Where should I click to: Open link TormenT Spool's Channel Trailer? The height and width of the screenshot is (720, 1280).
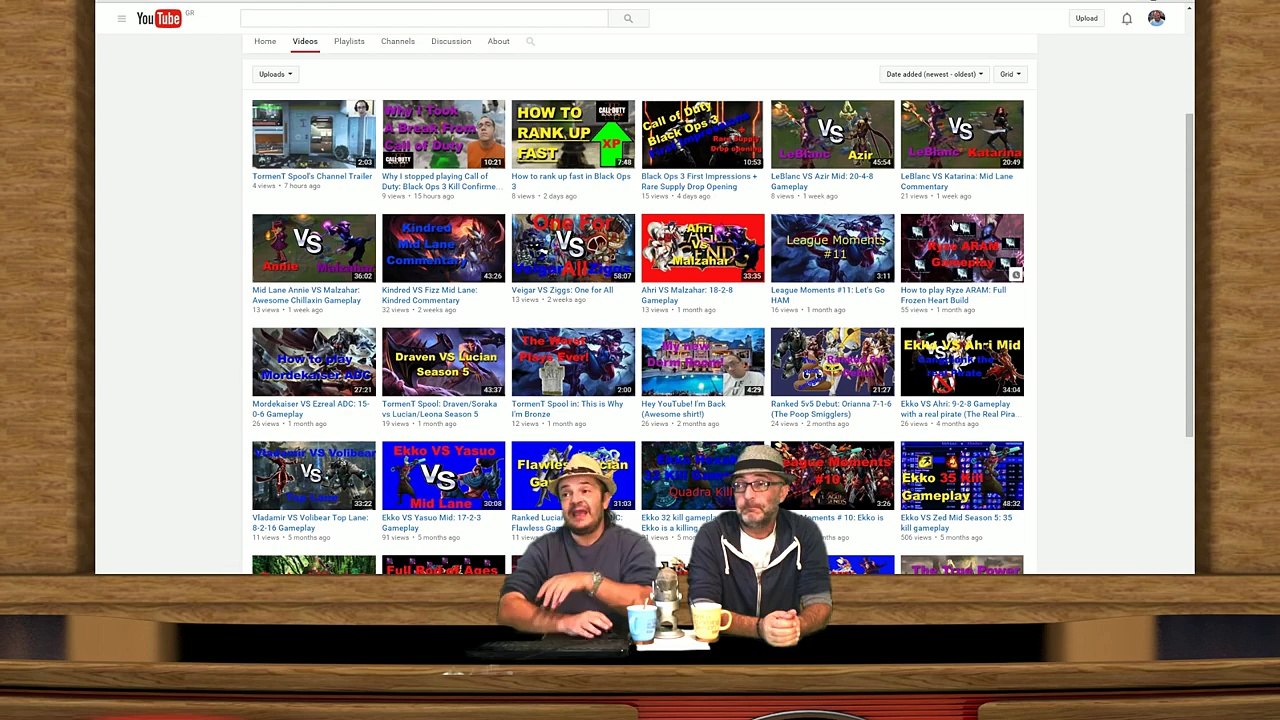(x=312, y=177)
